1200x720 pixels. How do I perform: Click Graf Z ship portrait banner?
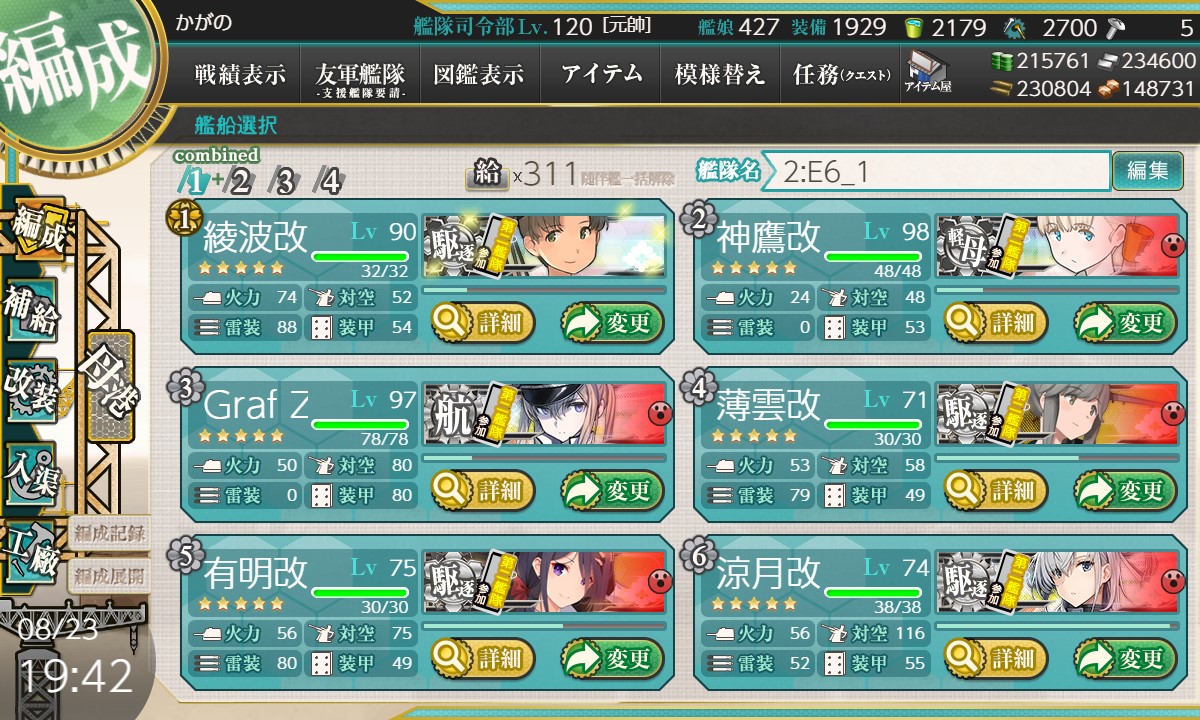tap(545, 412)
